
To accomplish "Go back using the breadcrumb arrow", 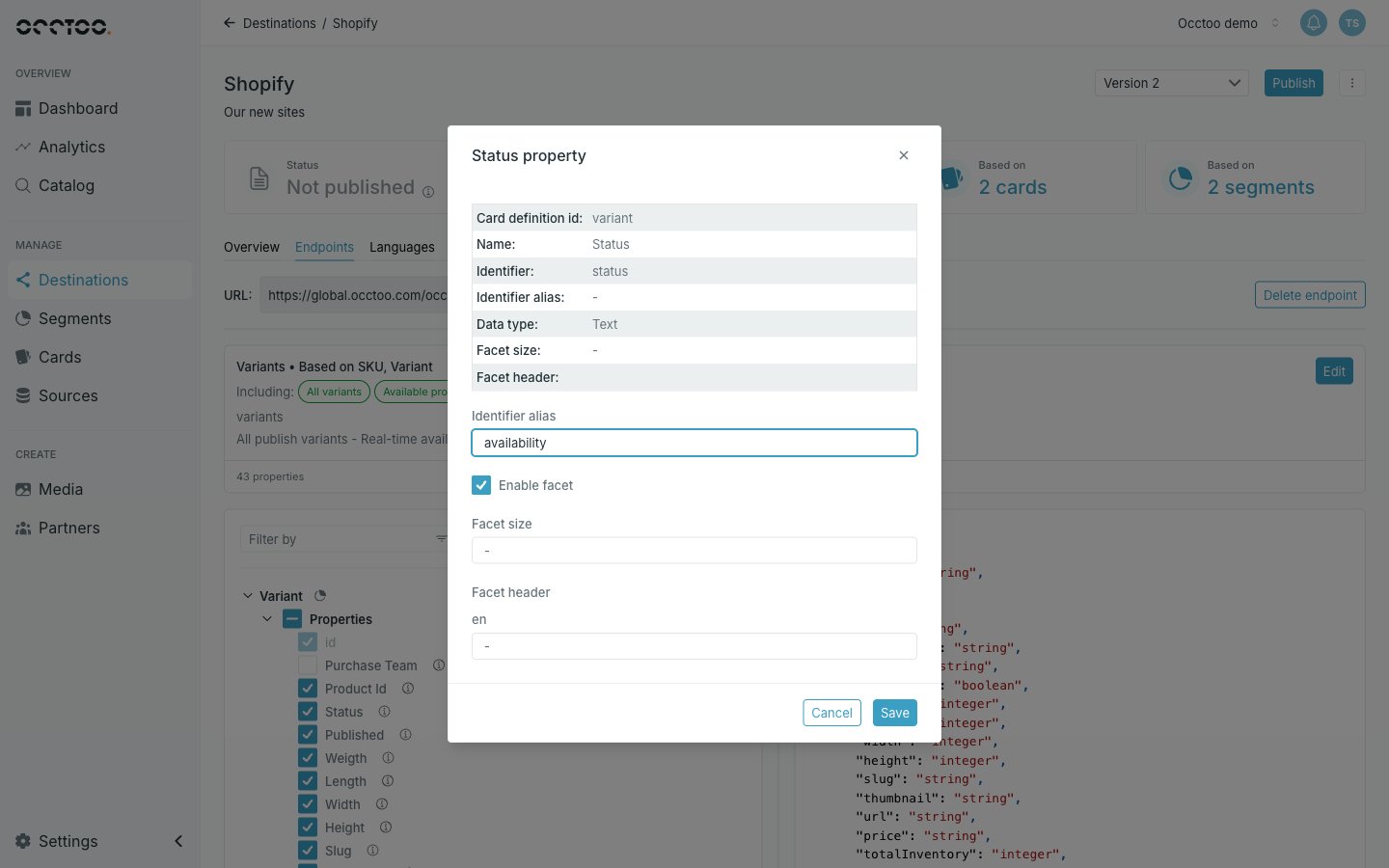I will click(230, 23).
